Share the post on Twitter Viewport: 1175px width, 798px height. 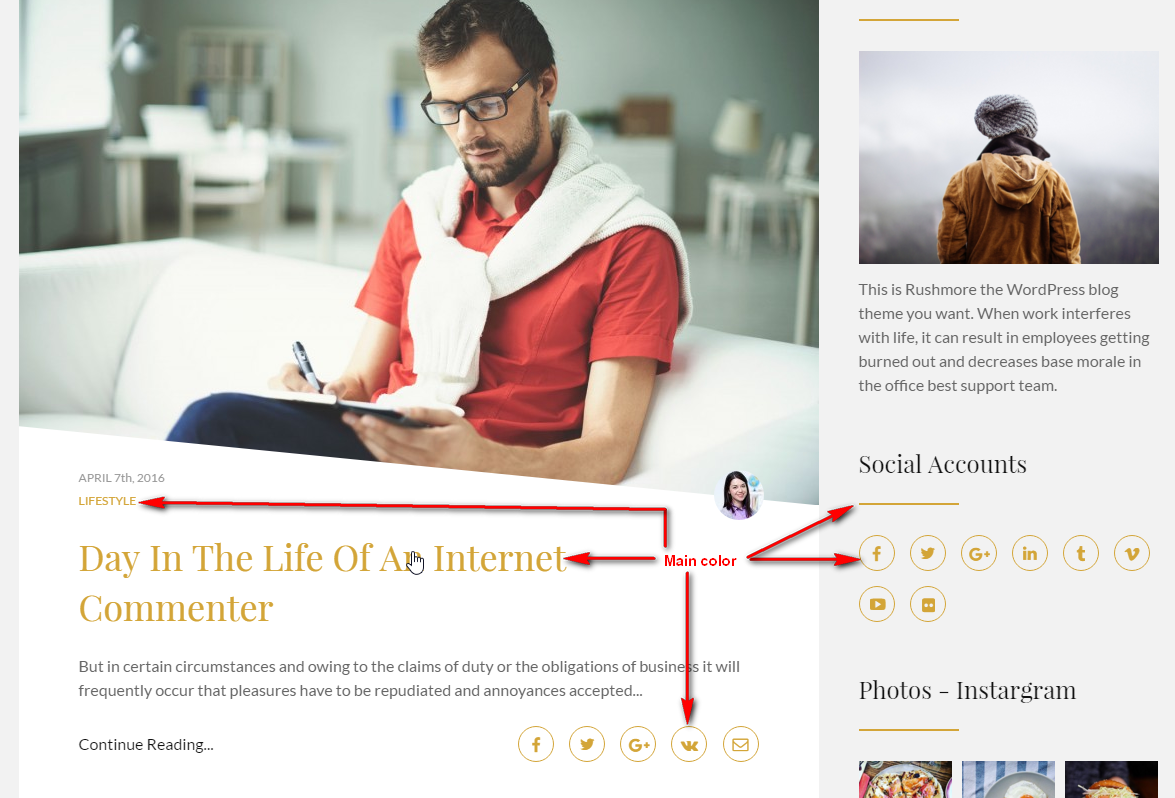pyautogui.click(x=587, y=744)
